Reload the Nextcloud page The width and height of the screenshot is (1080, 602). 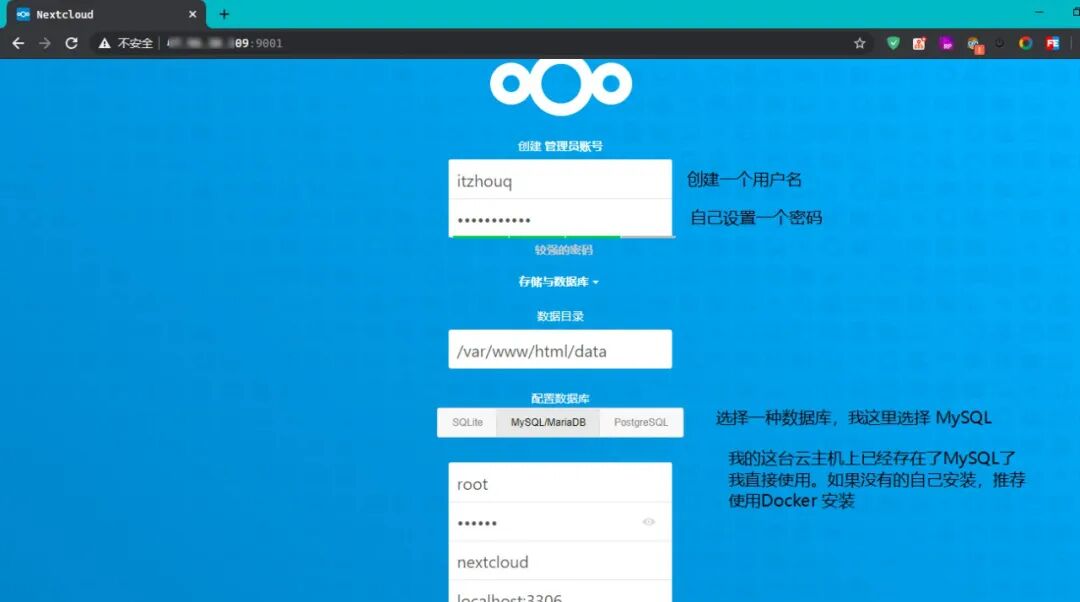(72, 43)
